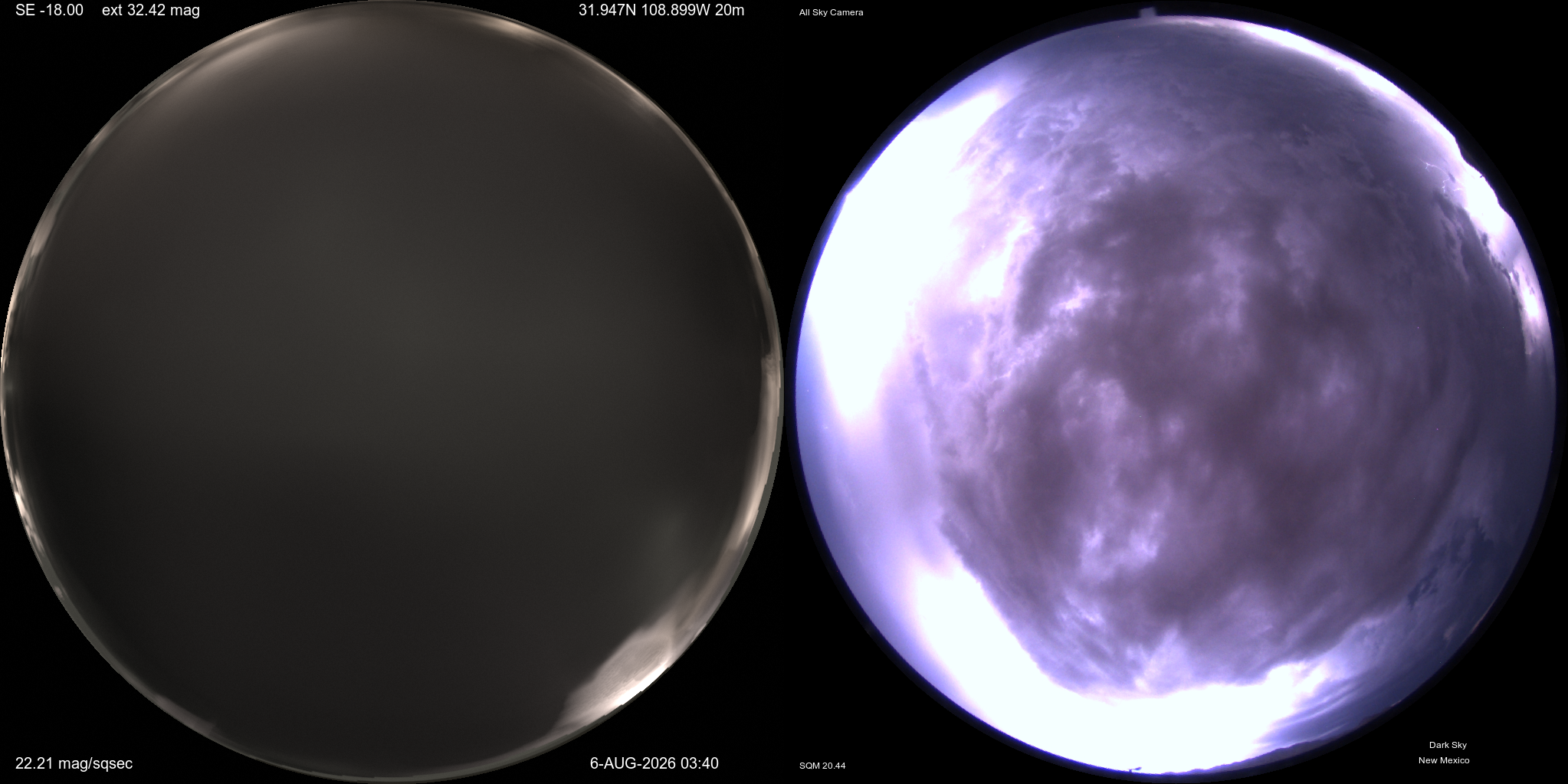
Task: Click the "All Sky Camera" label
Action: pos(831,12)
